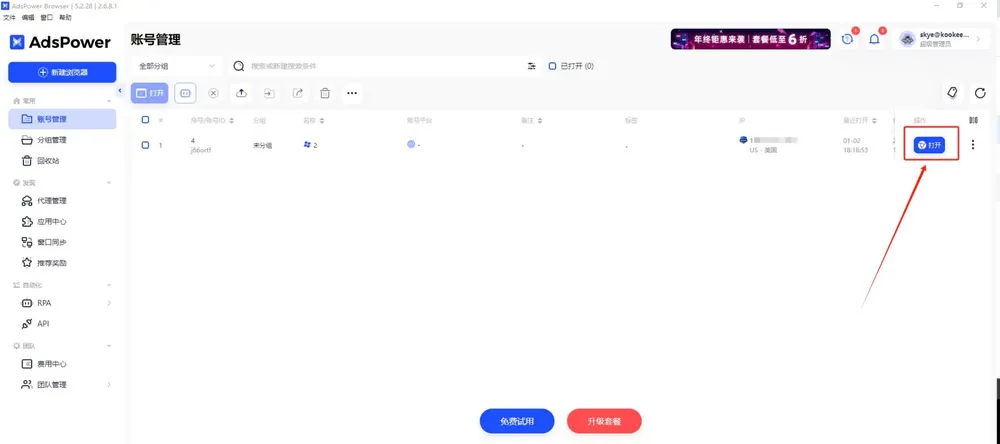Click the account ID j66ortf text
Viewport: 1000px width, 444px height.
tap(201, 151)
